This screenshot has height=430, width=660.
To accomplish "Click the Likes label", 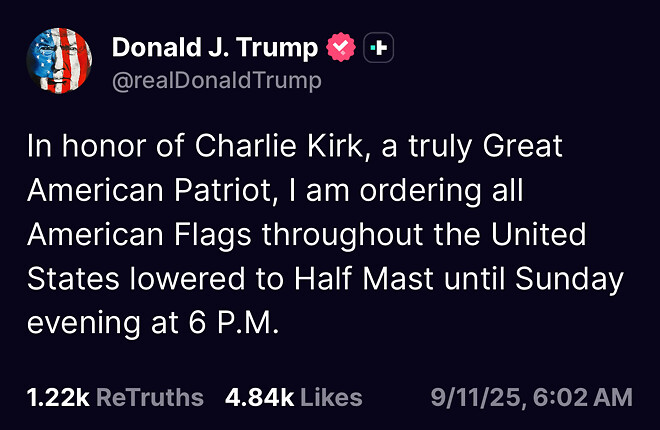I will tap(331, 398).
